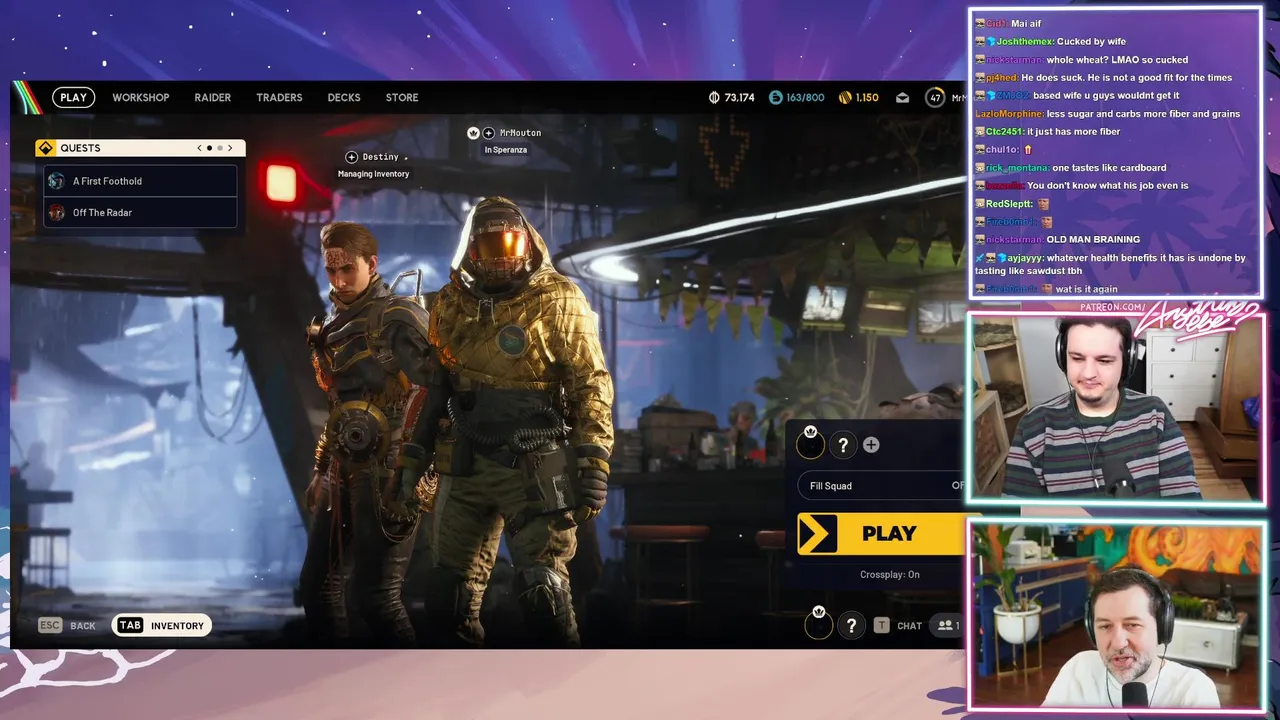Image resolution: width=1280 pixels, height=720 pixels.
Task: Select the first quests page dot
Action: (x=209, y=148)
